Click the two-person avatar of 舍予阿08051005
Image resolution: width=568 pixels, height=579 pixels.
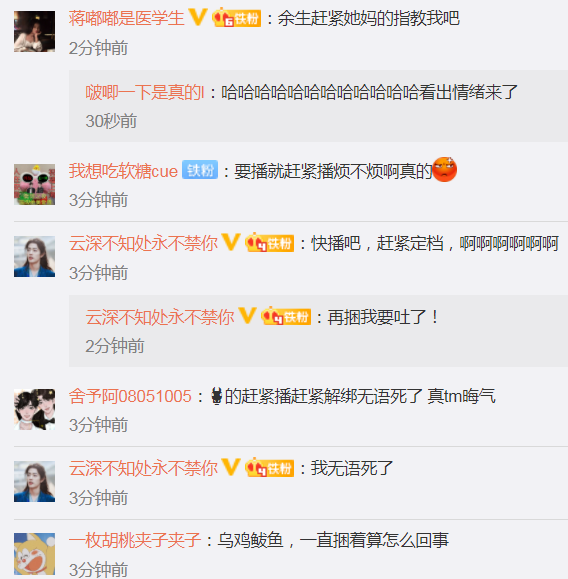34,410
